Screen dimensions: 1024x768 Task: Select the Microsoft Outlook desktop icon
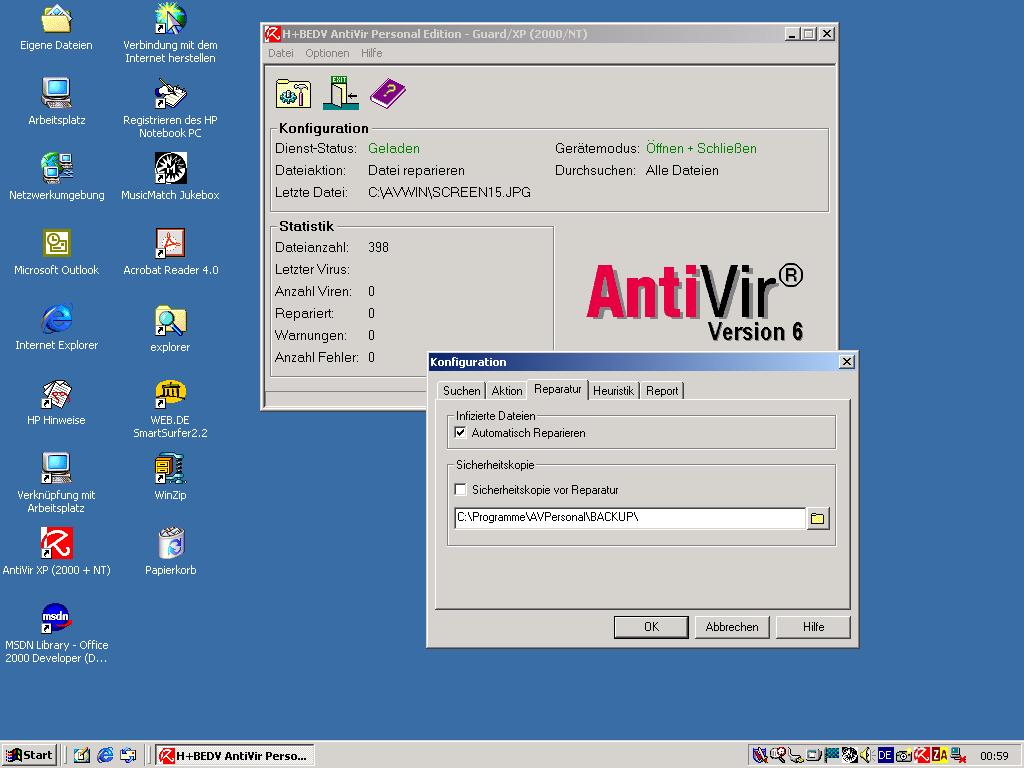[57, 252]
